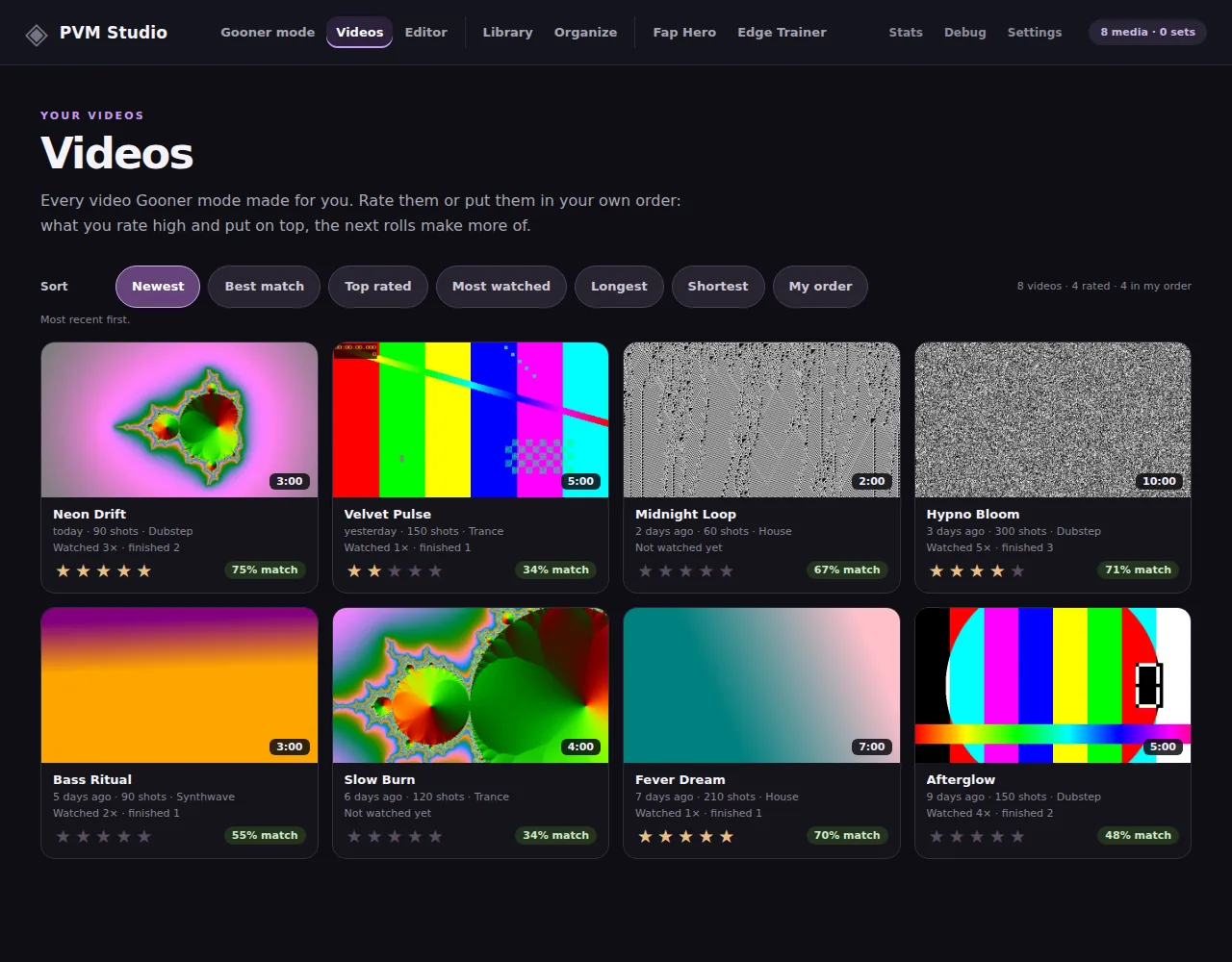This screenshot has height=962, width=1232.
Task: Click the 8 media · 0 sets badge
Action: coord(1147,32)
